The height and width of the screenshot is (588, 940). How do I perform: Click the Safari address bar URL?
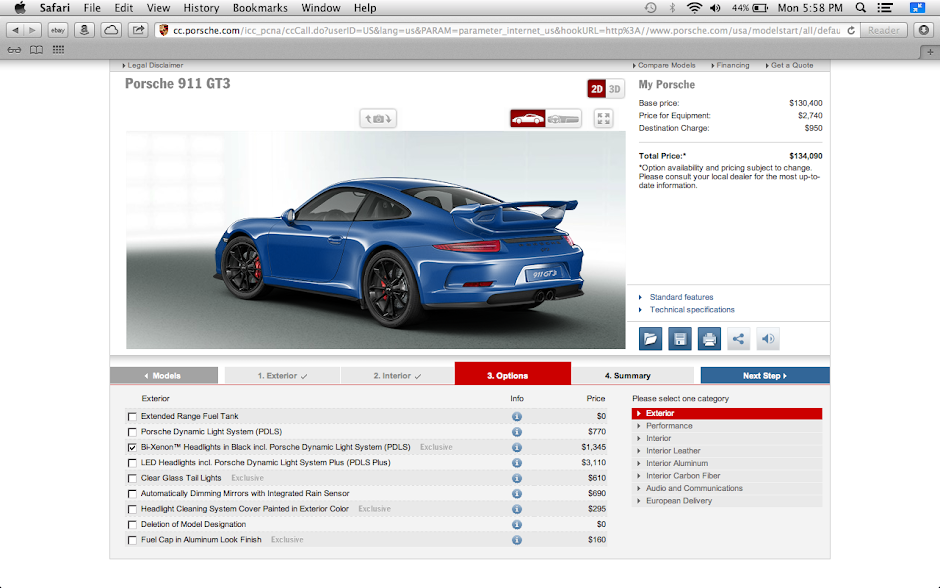[500, 30]
